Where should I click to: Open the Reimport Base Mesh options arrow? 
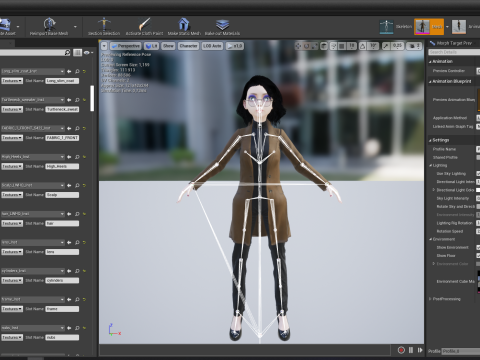coord(75,27)
